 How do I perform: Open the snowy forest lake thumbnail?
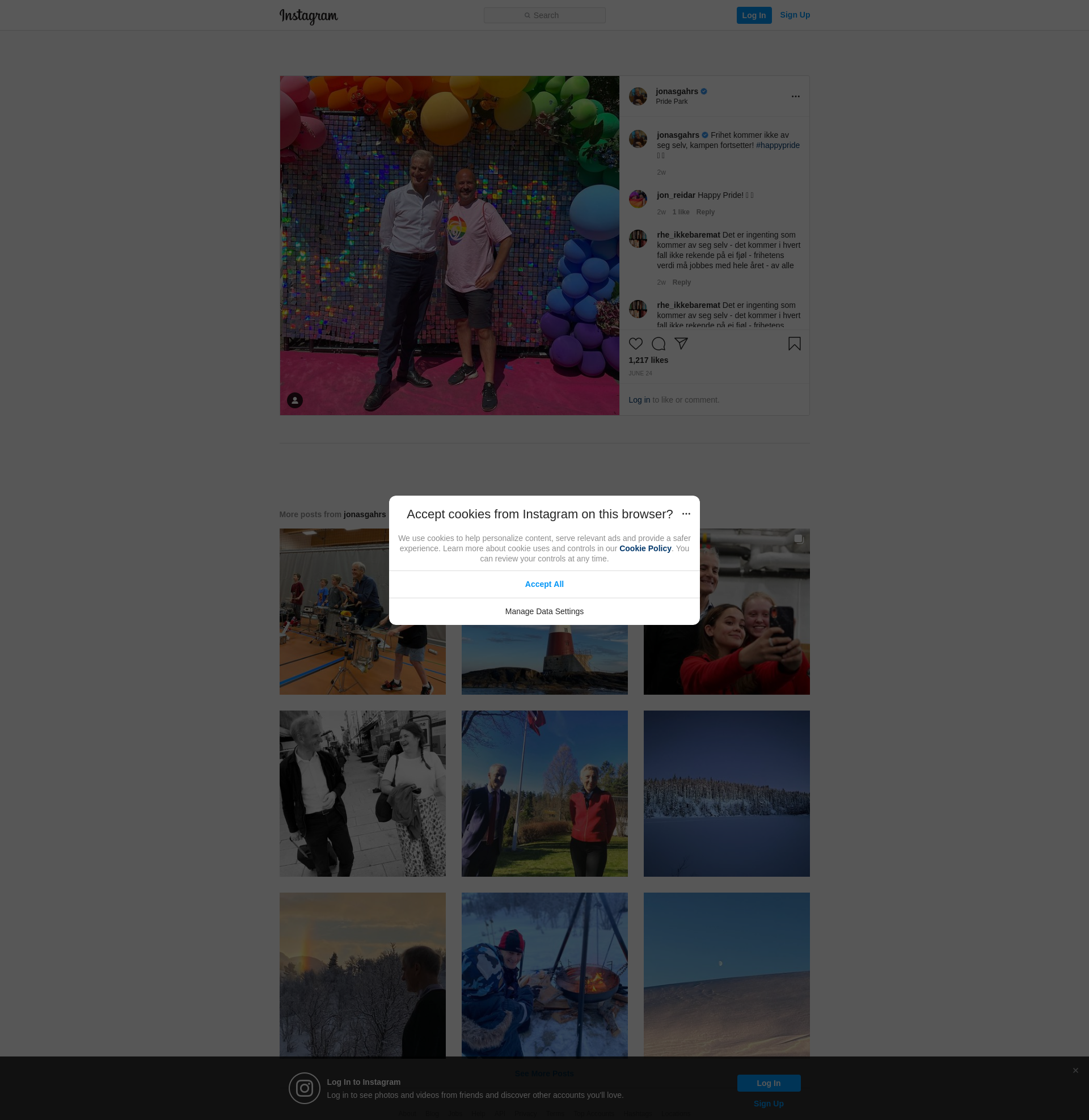(726, 793)
